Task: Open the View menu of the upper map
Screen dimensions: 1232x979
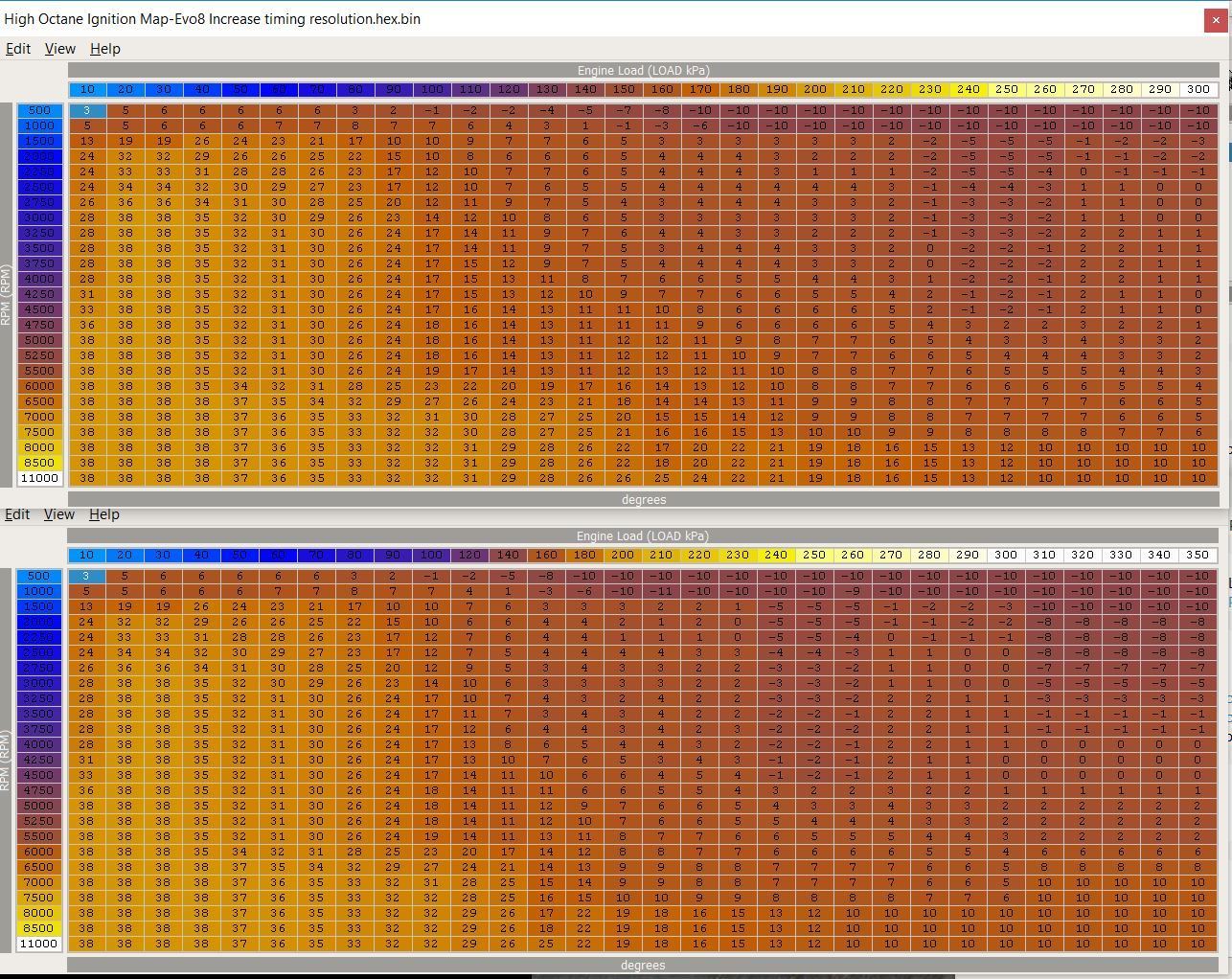Action: pos(59,49)
